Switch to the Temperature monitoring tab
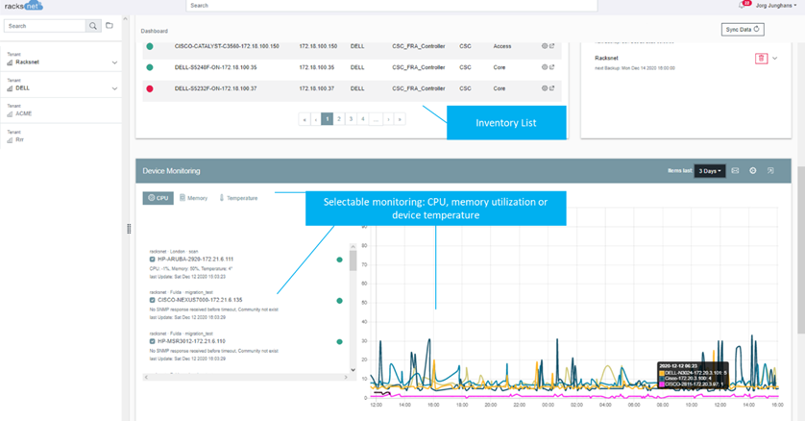Viewport: 806px width, 422px height. (x=238, y=198)
